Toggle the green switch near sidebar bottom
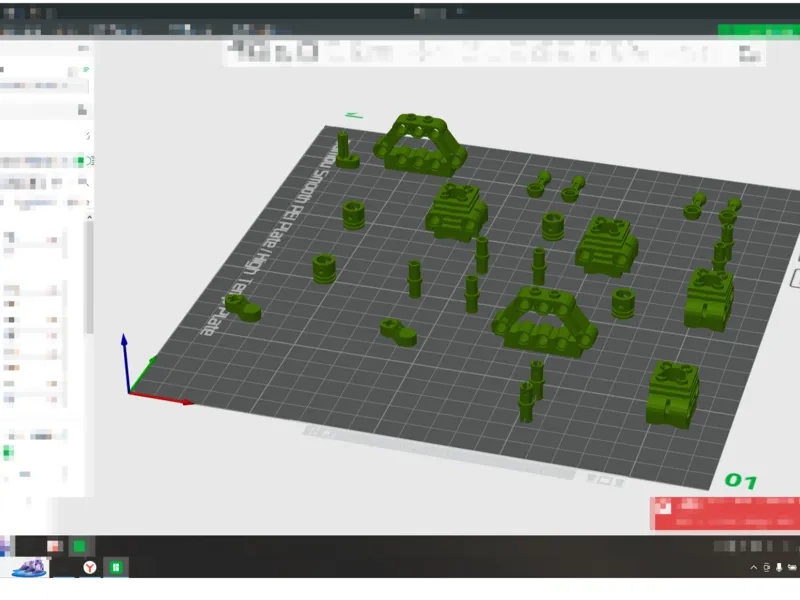The width and height of the screenshot is (800, 600). [x=8, y=452]
